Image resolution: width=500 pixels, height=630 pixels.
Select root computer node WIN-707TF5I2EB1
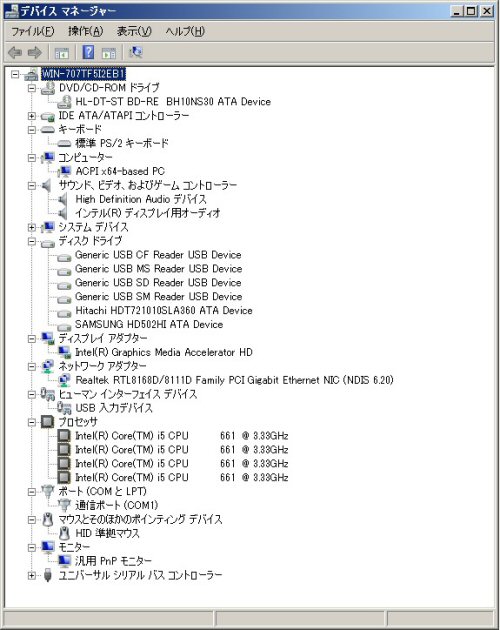click(84, 74)
